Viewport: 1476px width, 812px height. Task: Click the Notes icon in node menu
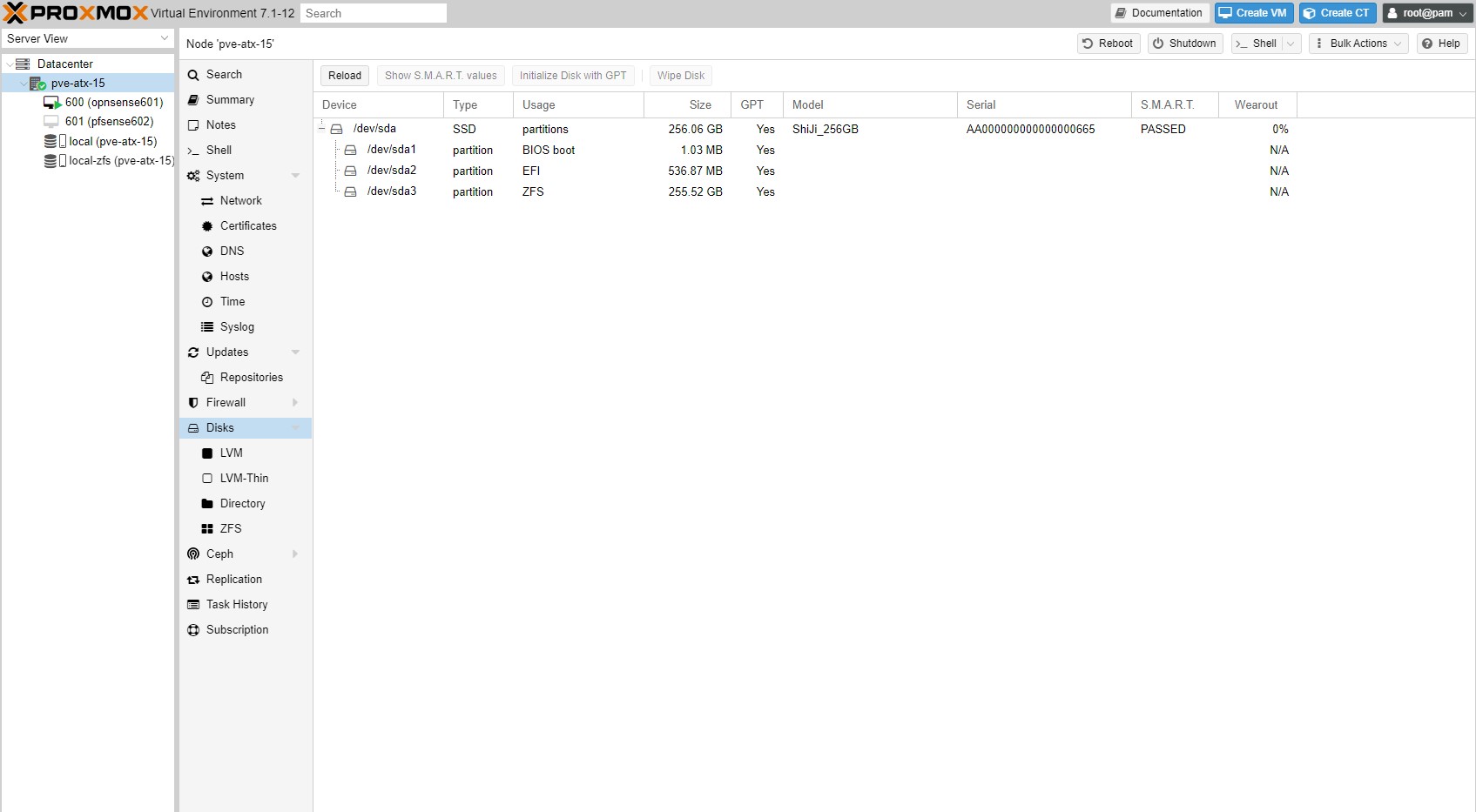coord(193,125)
